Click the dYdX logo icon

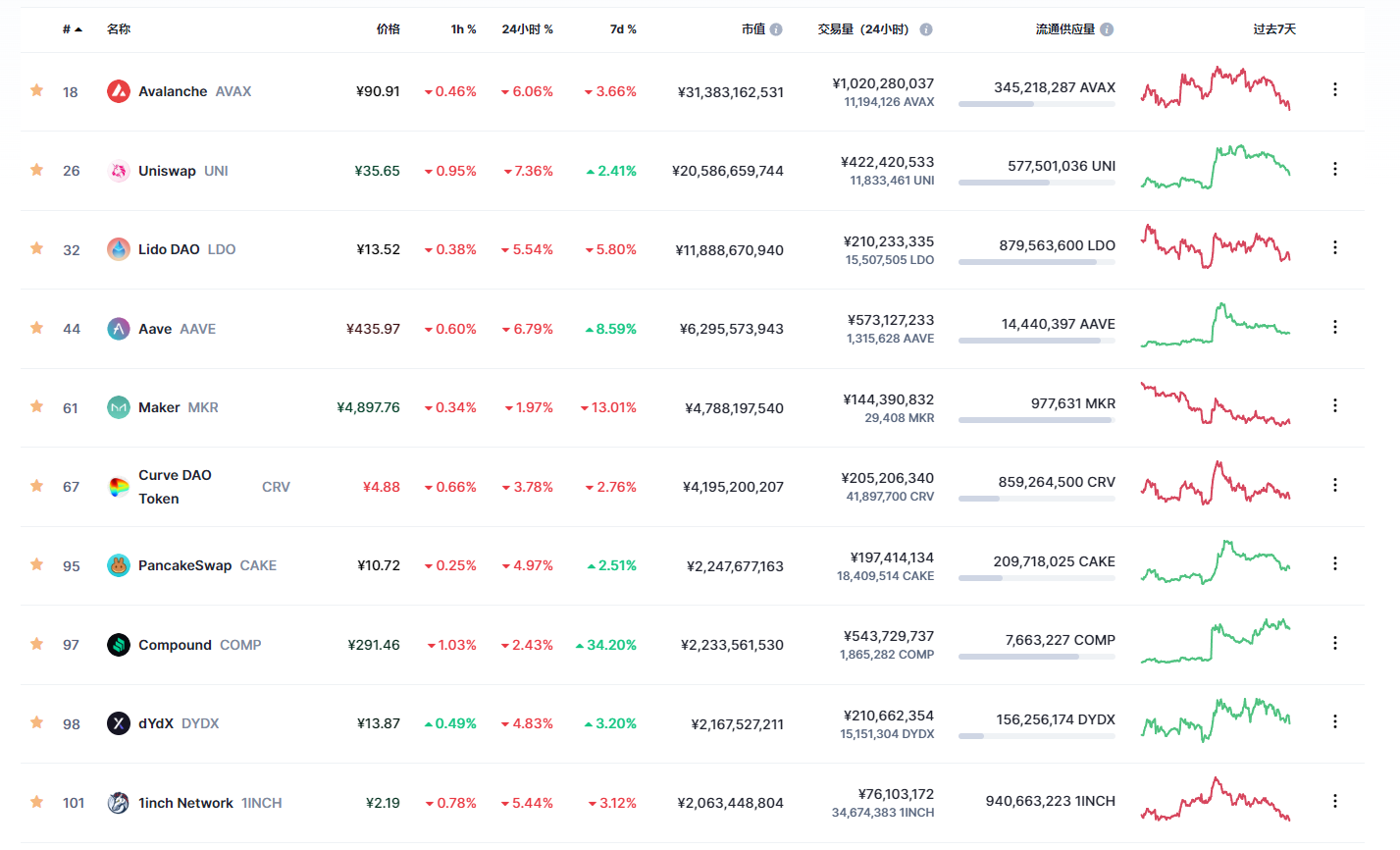tap(119, 723)
